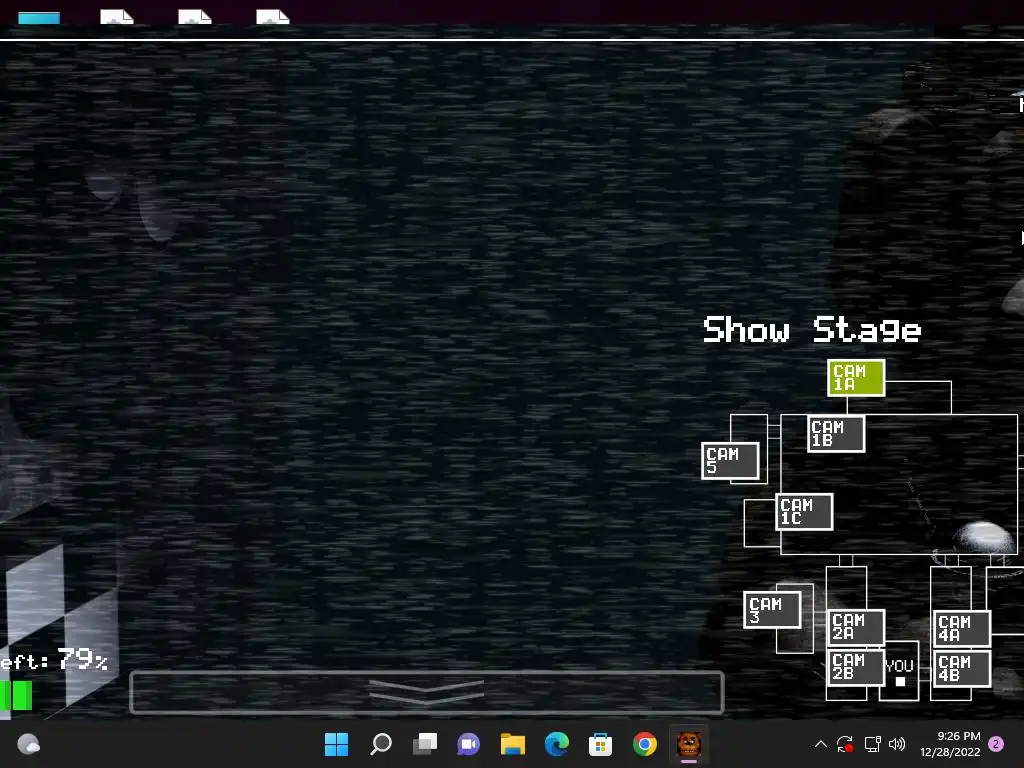Open the weather widget on the taskbar
Image resolution: width=1024 pixels, height=768 pixels.
point(28,744)
